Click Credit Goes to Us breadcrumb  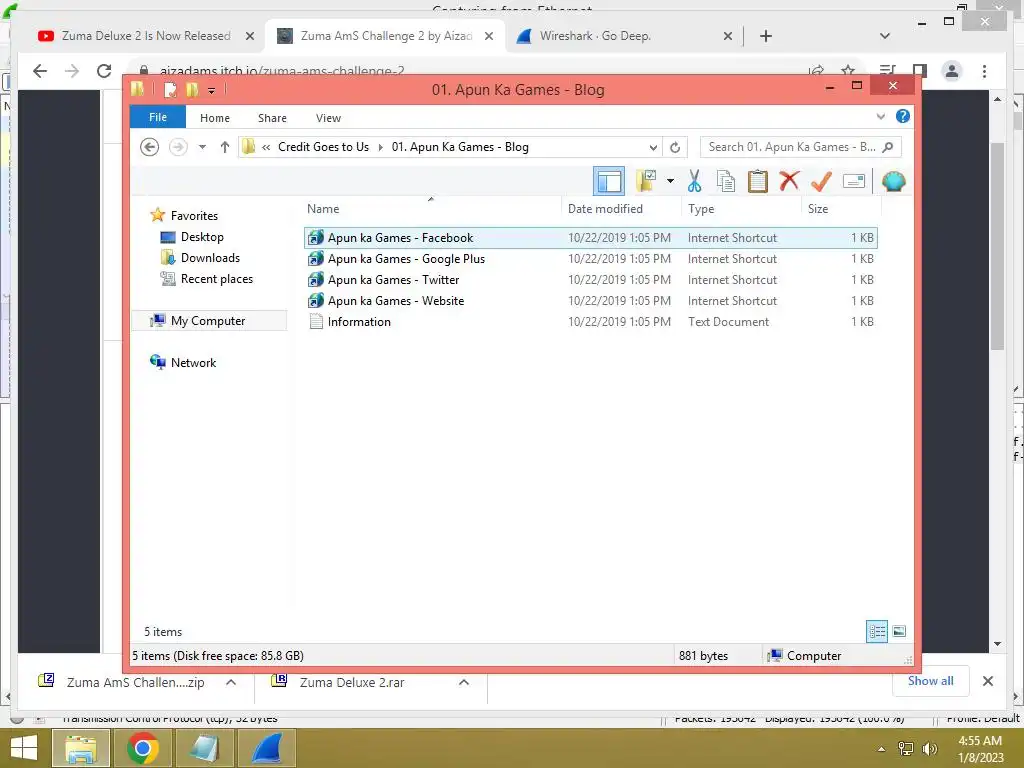[323, 147]
